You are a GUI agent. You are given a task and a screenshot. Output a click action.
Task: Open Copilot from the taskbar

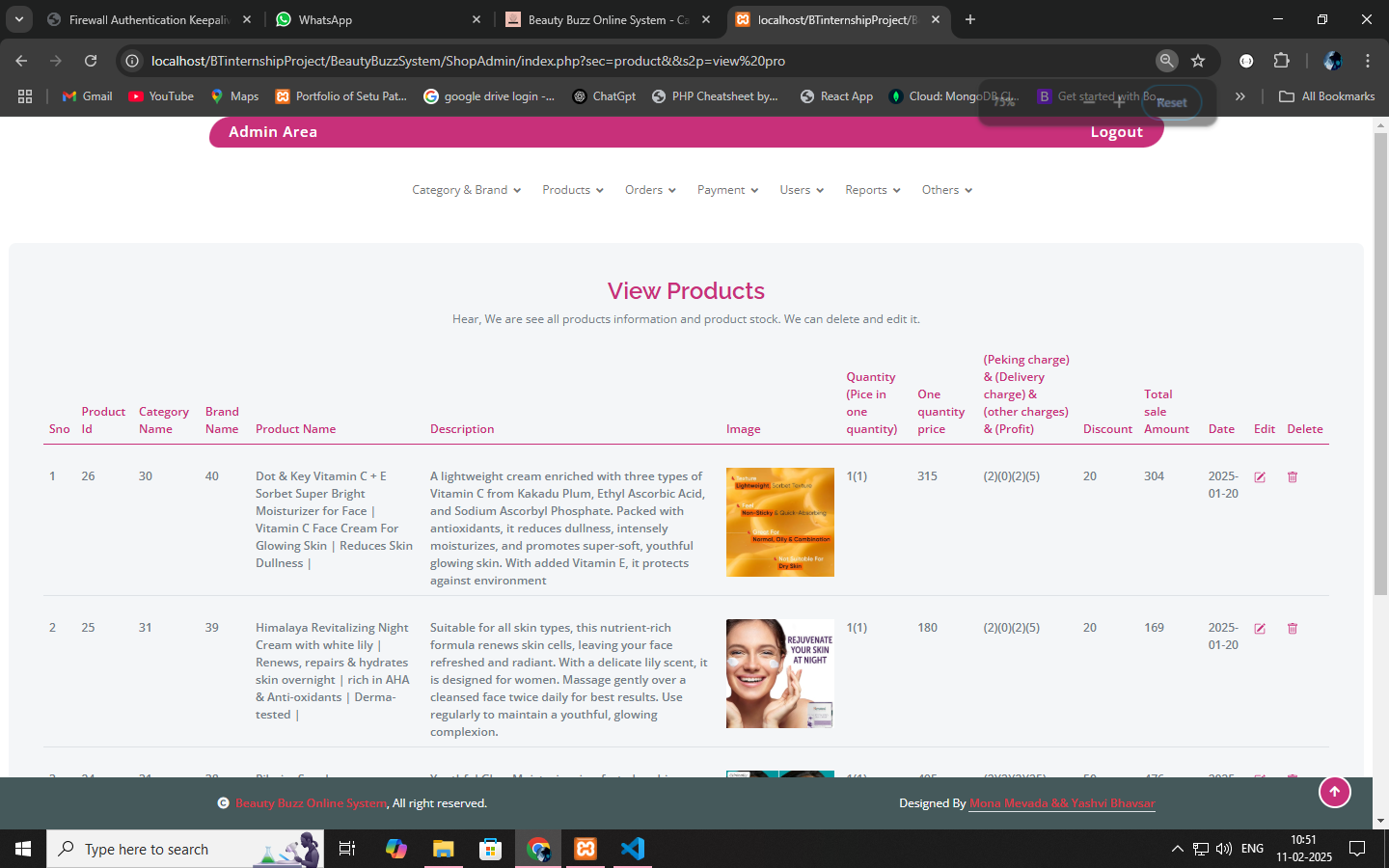[395, 849]
